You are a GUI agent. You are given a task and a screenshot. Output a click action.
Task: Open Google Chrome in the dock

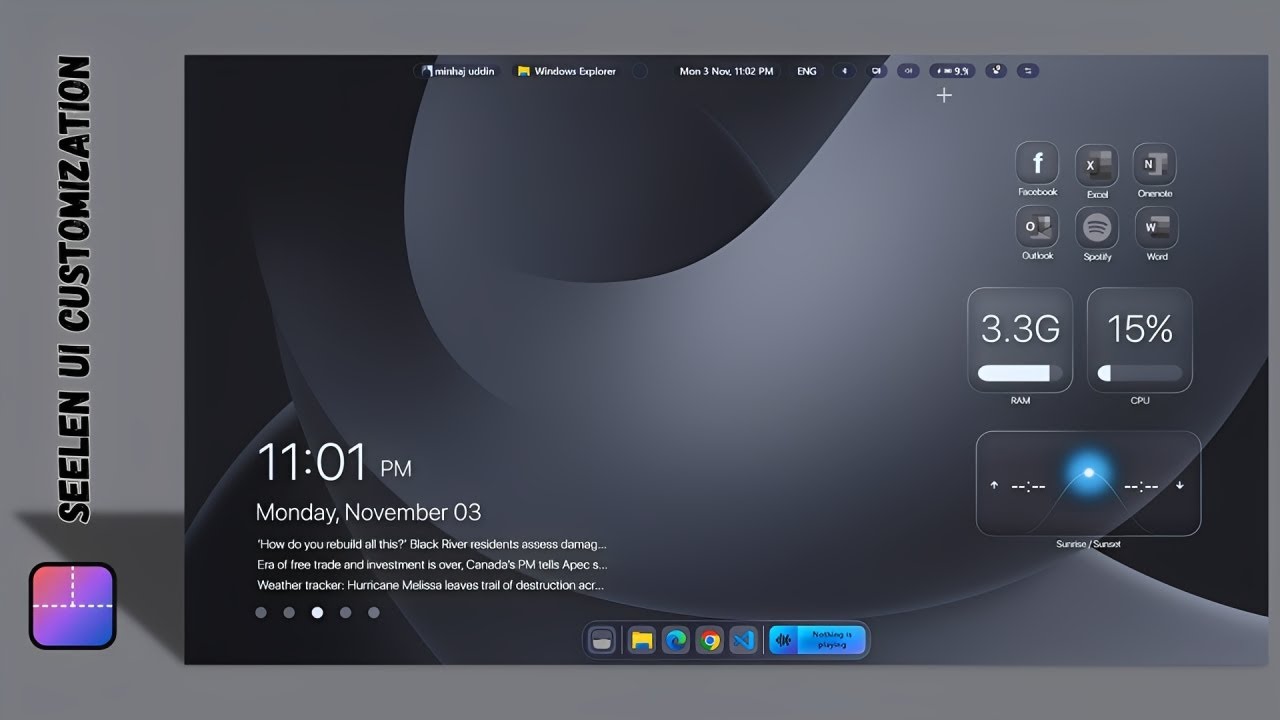pos(710,641)
